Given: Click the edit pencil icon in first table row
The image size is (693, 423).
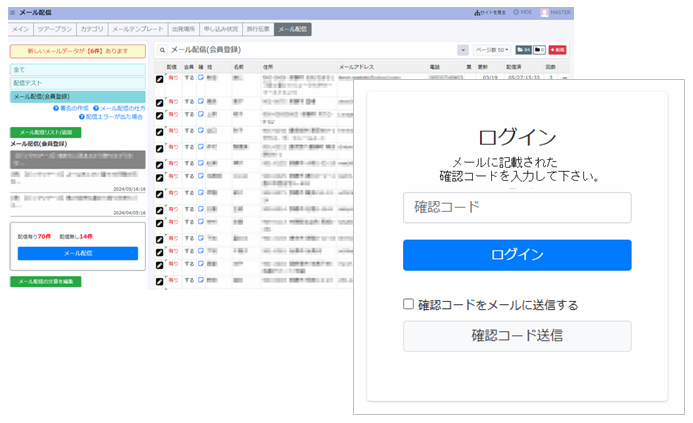Looking at the screenshot, I should point(159,78).
